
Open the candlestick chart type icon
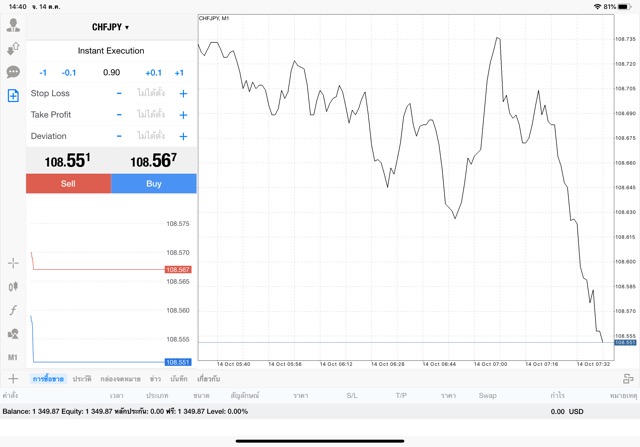tap(13, 287)
